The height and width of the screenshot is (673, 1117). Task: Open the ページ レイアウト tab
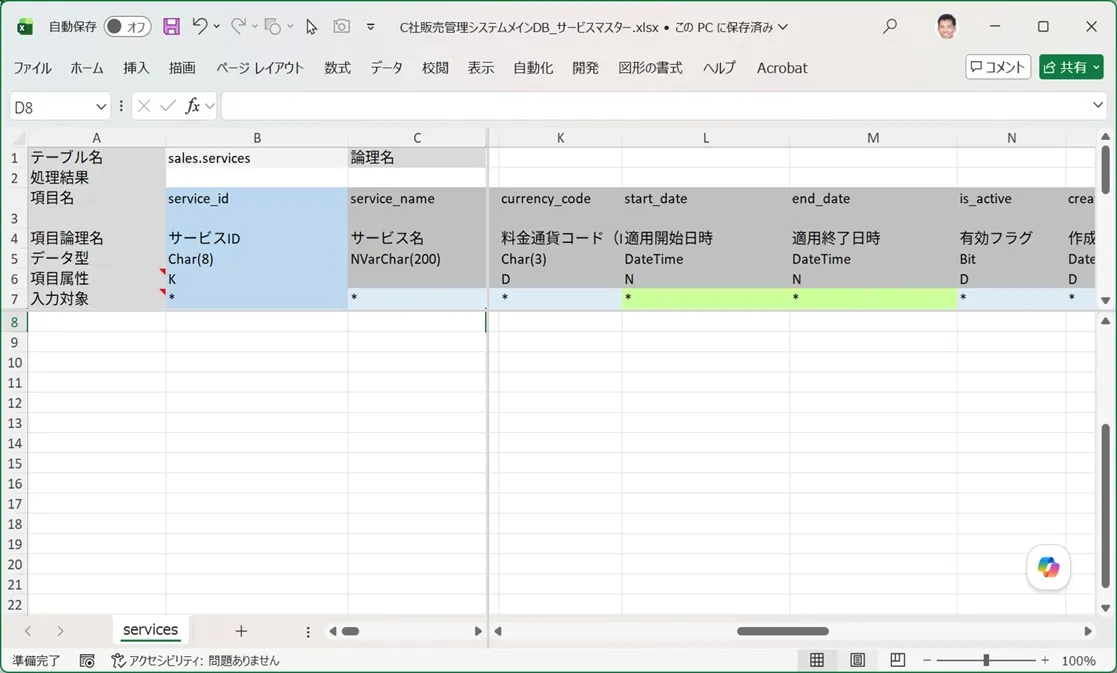coord(260,68)
